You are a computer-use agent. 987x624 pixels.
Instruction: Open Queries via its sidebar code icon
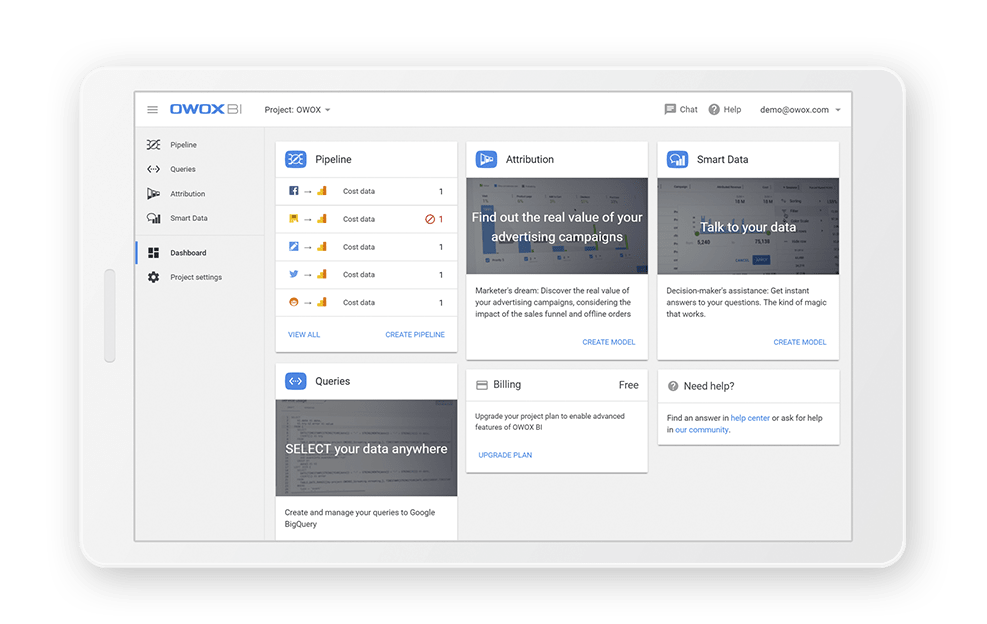click(x=152, y=169)
